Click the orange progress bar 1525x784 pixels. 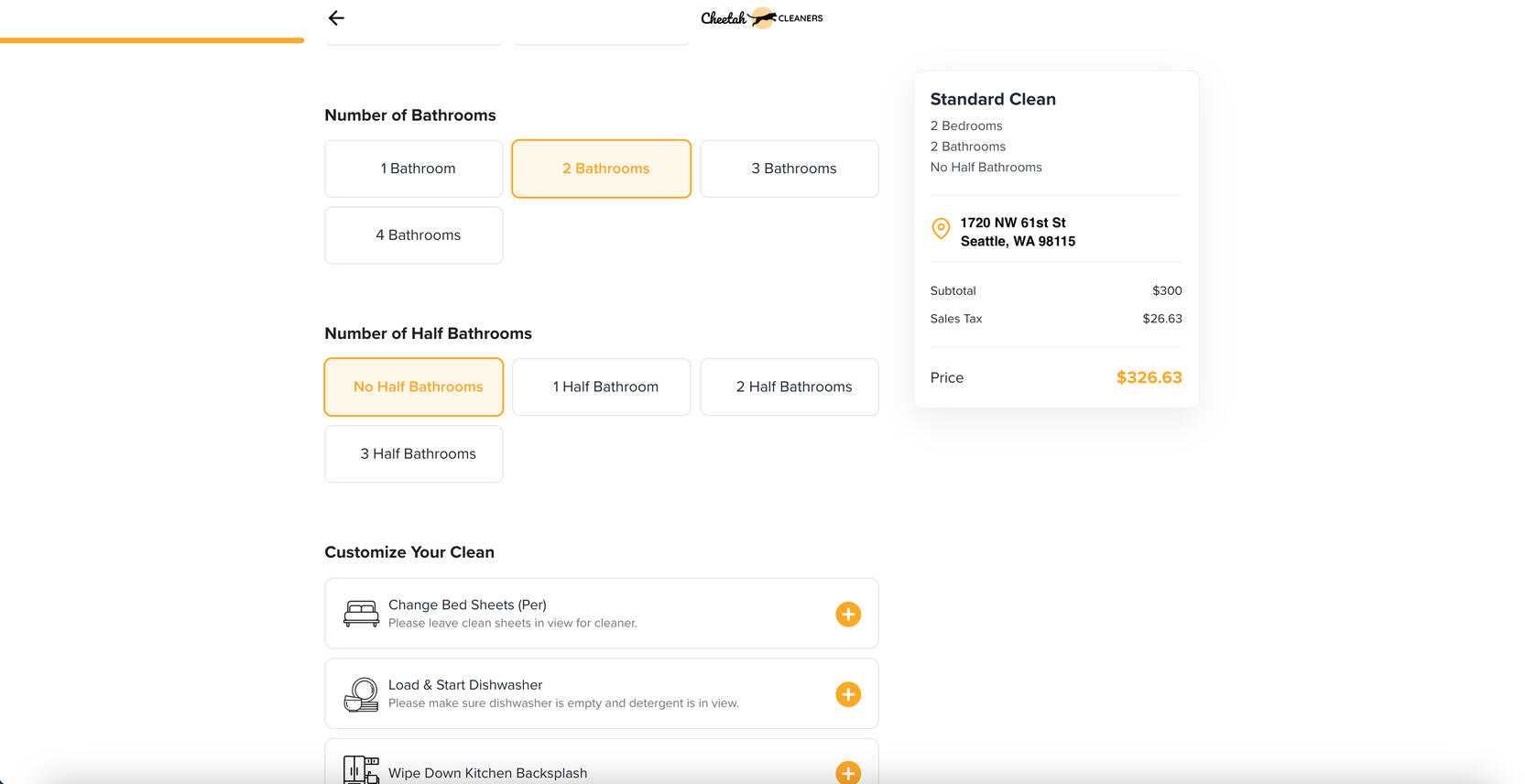(x=152, y=40)
